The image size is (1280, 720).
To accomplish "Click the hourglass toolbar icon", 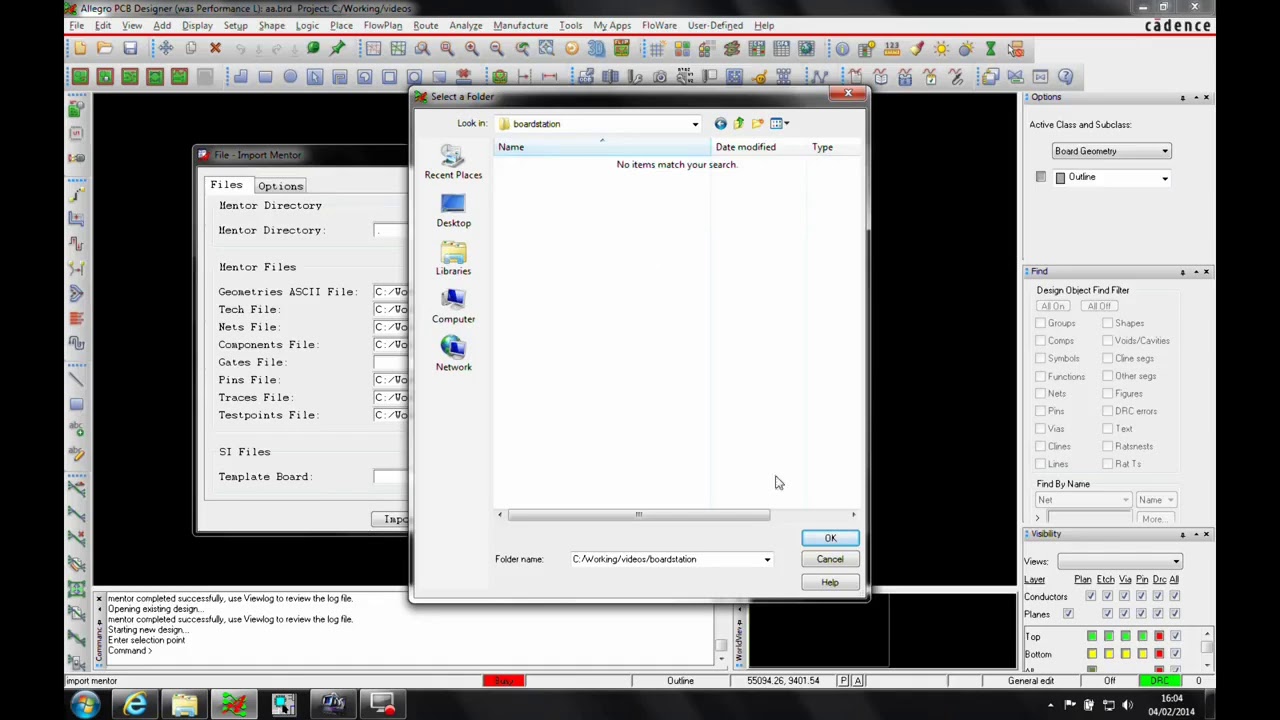I will pos(990,48).
